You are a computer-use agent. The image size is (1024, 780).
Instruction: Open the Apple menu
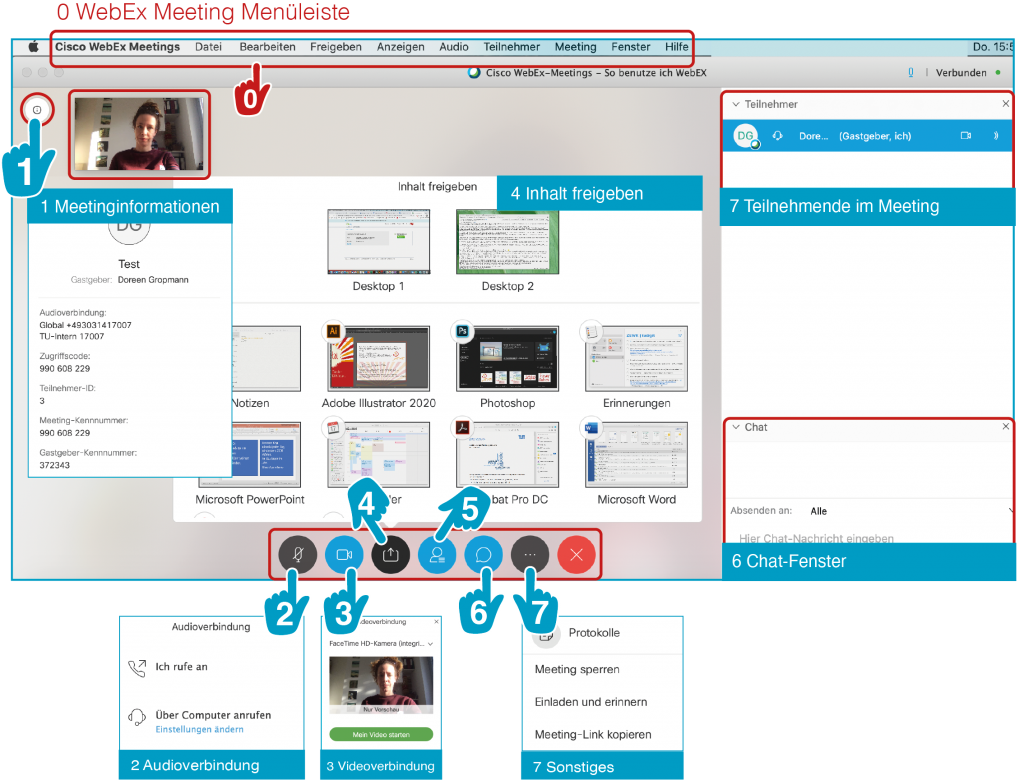click(x=33, y=46)
